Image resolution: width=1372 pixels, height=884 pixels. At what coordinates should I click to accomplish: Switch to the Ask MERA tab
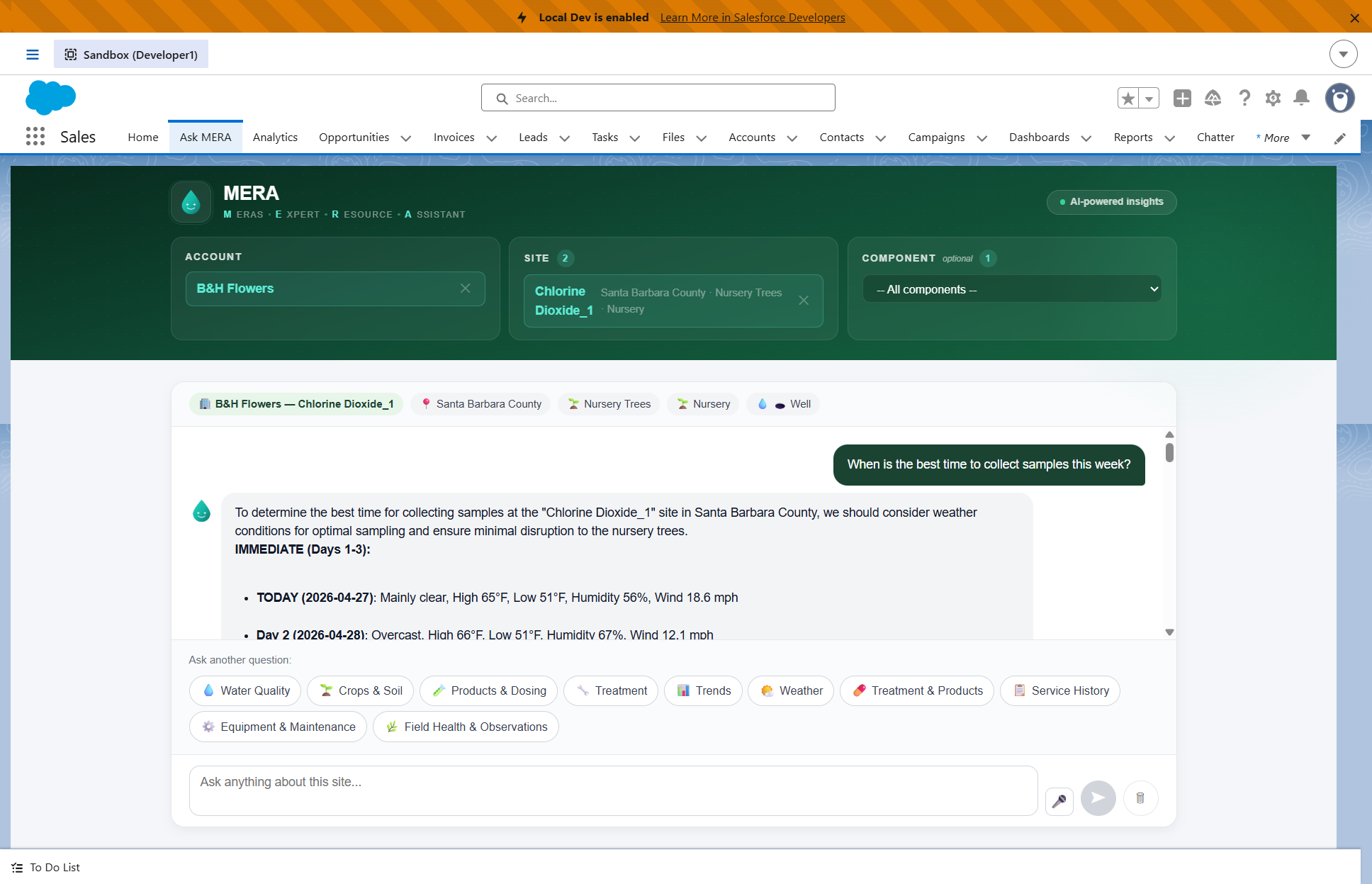206,137
